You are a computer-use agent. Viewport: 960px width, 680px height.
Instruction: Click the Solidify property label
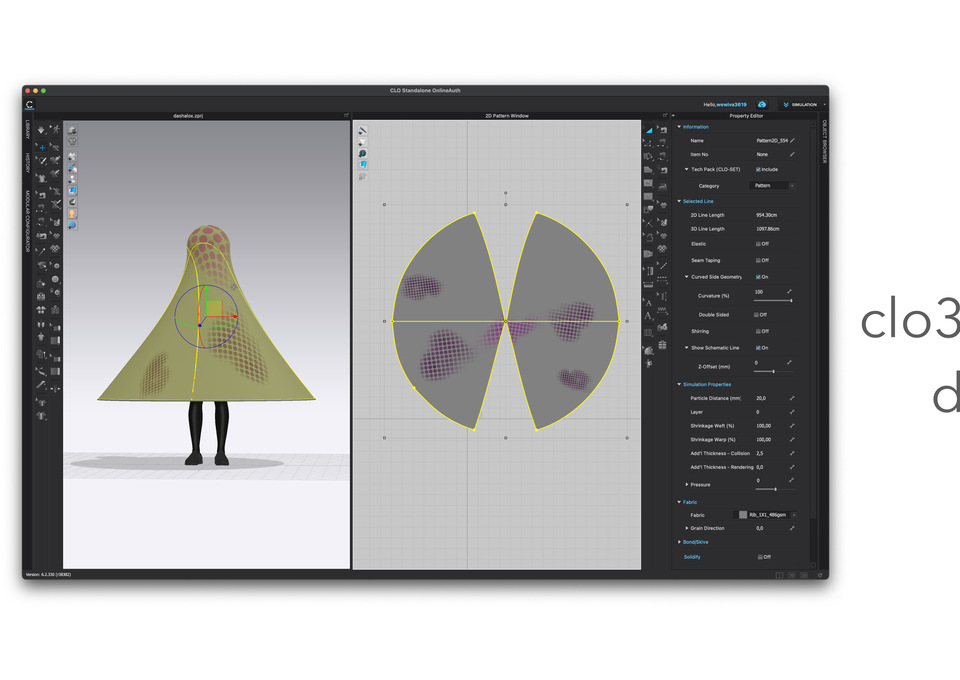tap(692, 557)
